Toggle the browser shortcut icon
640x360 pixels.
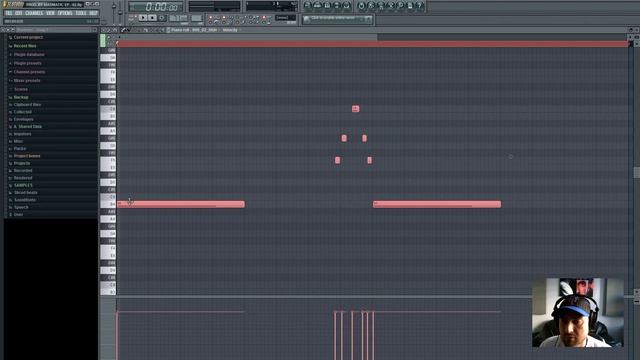pyautogui.click(x=337, y=5)
